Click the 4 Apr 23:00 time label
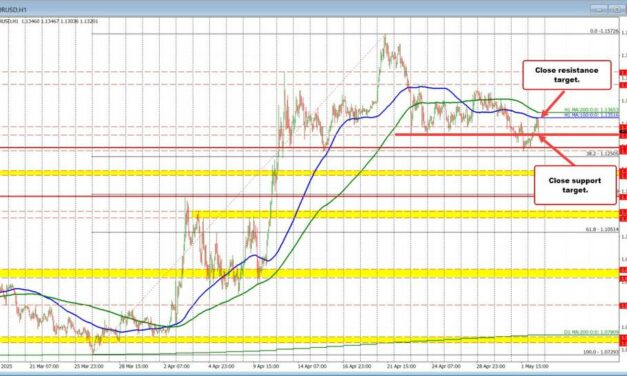Screen dimensions: 627x376 pyautogui.click(x=221, y=366)
